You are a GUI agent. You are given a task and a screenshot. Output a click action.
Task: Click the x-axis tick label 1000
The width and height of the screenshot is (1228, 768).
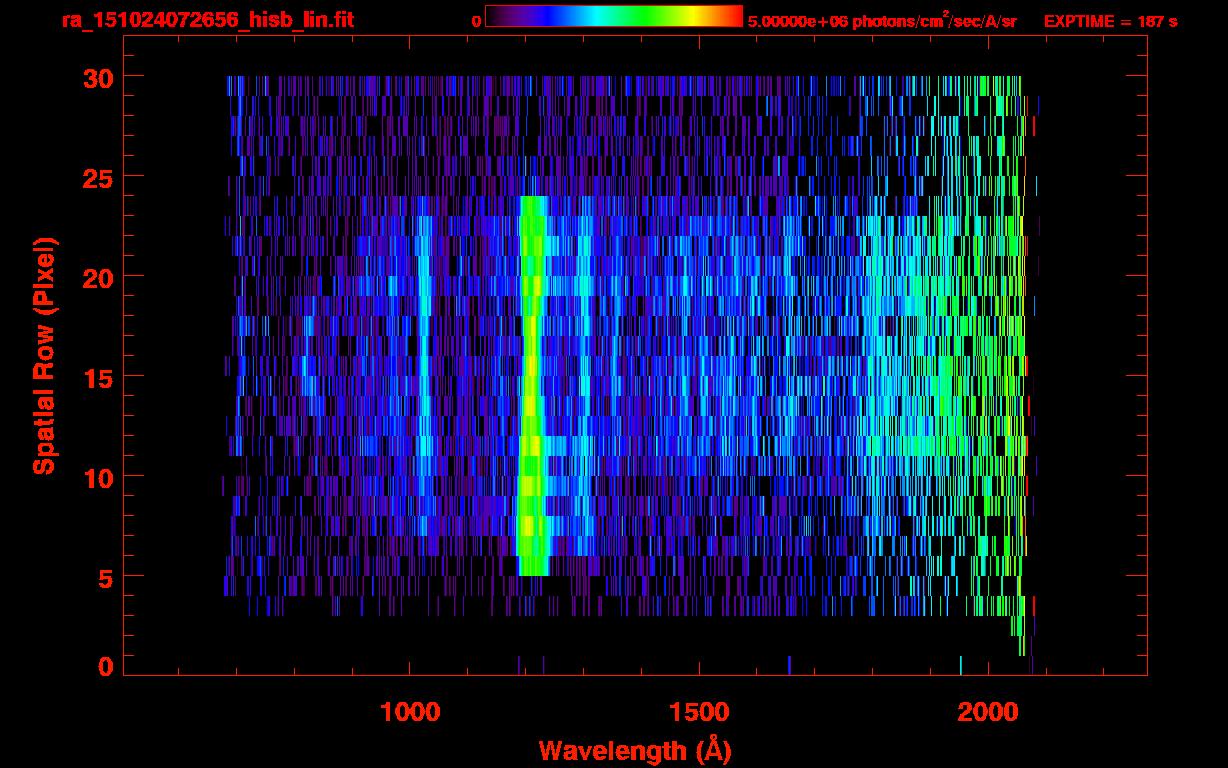tap(410, 712)
